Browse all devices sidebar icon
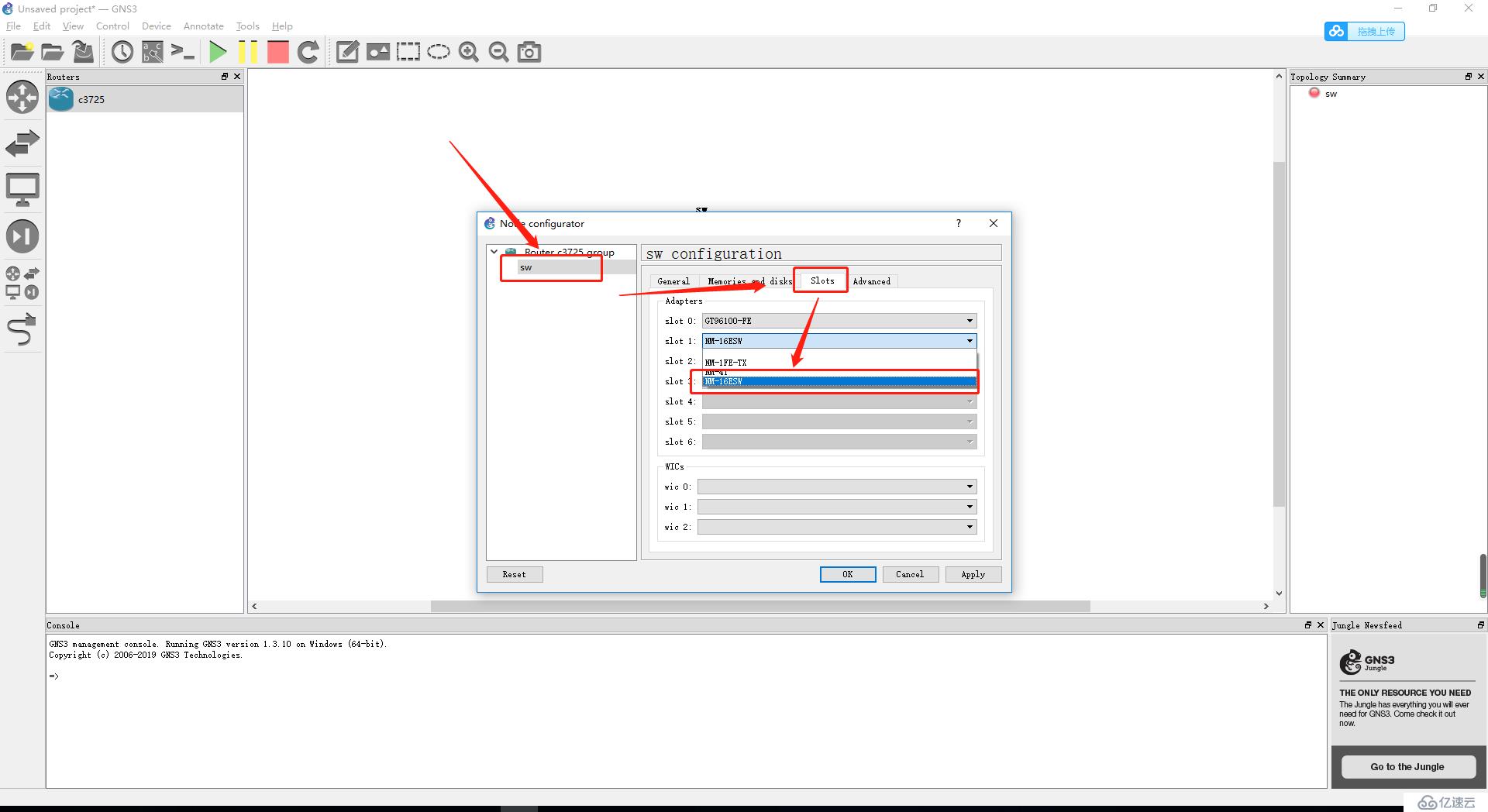The width and height of the screenshot is (1488, 812). (x=22, y=283)
